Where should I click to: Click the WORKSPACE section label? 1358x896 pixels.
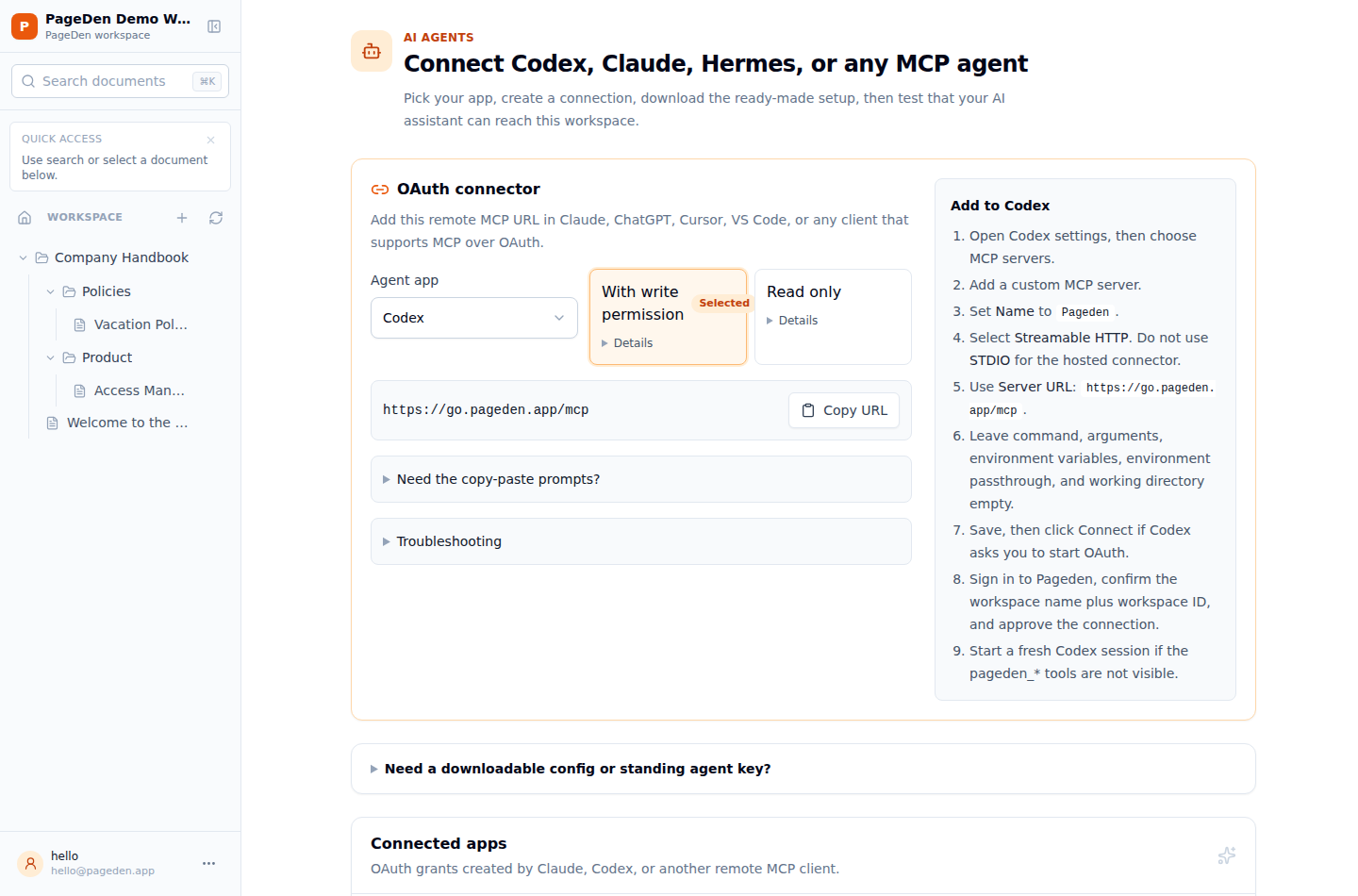pos(85,217)
